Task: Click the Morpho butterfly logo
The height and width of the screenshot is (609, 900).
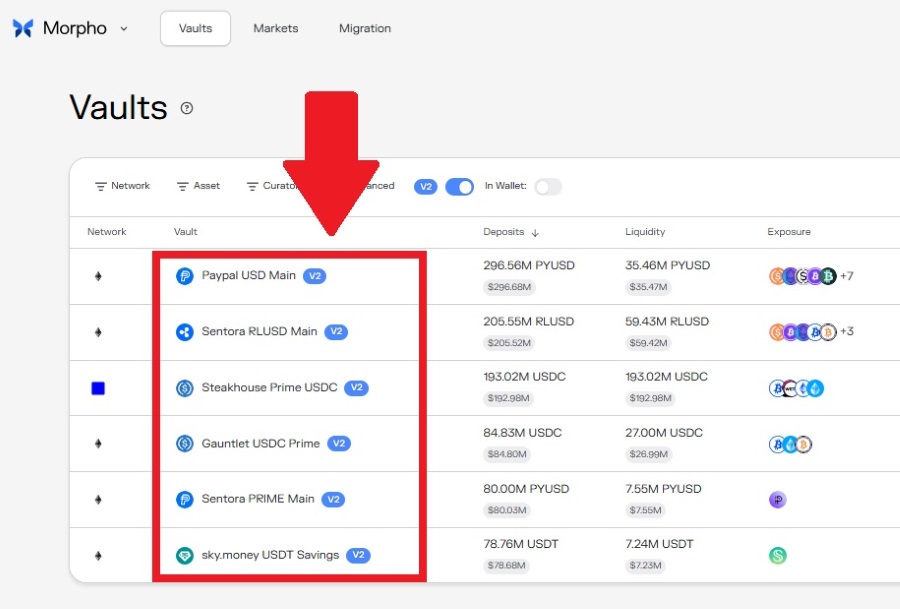Action: [x=23, y=28]
